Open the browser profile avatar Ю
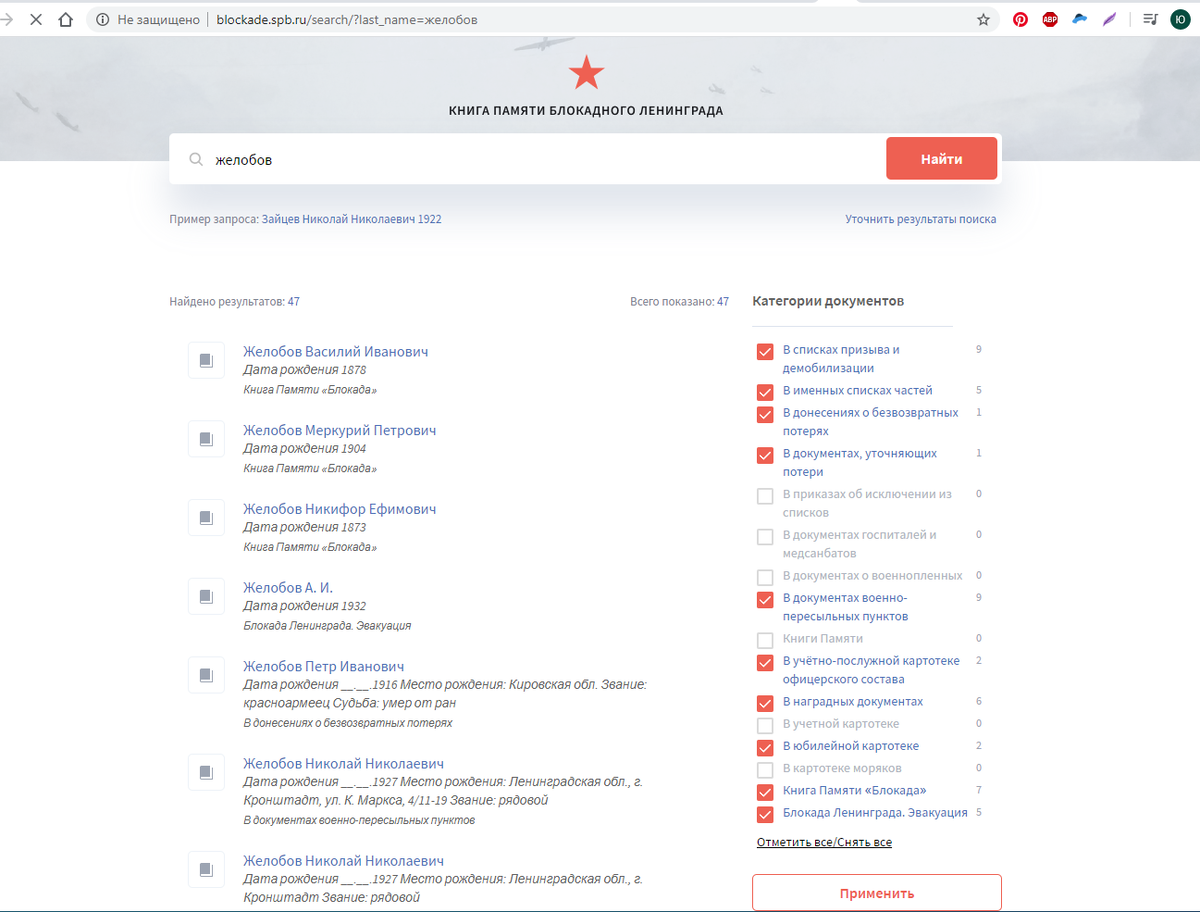 [1181, 19]
